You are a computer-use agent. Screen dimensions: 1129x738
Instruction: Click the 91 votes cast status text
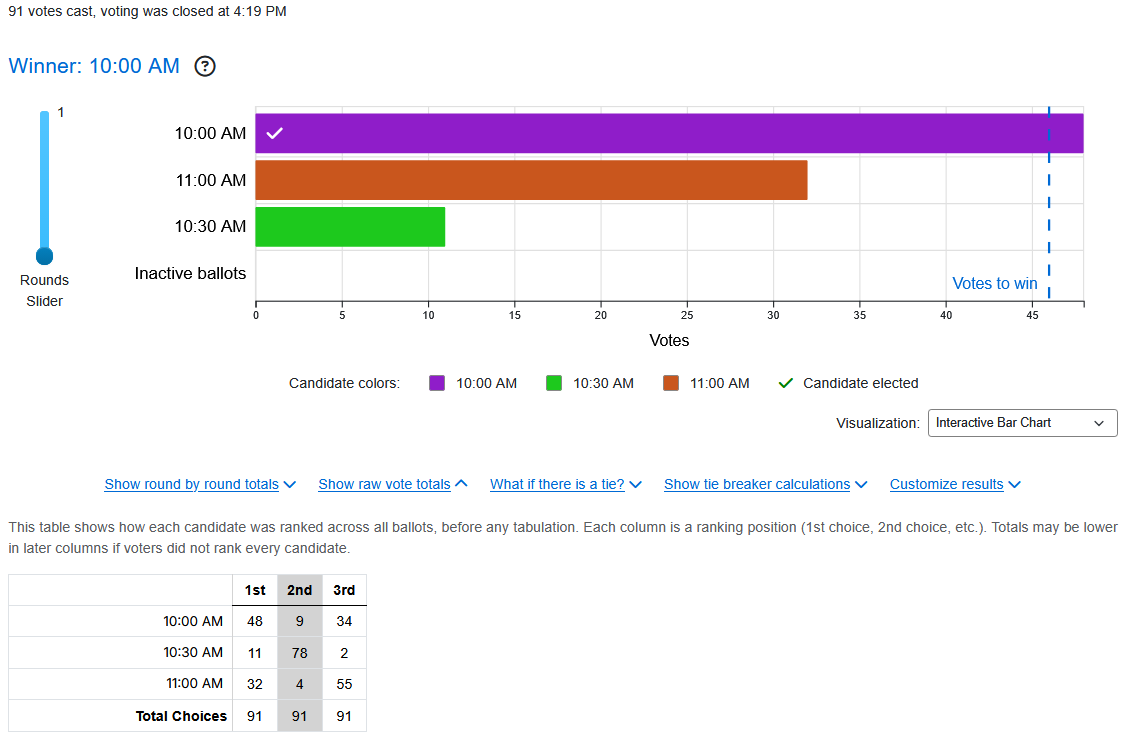pyautogui.click(x=148, y=12)
